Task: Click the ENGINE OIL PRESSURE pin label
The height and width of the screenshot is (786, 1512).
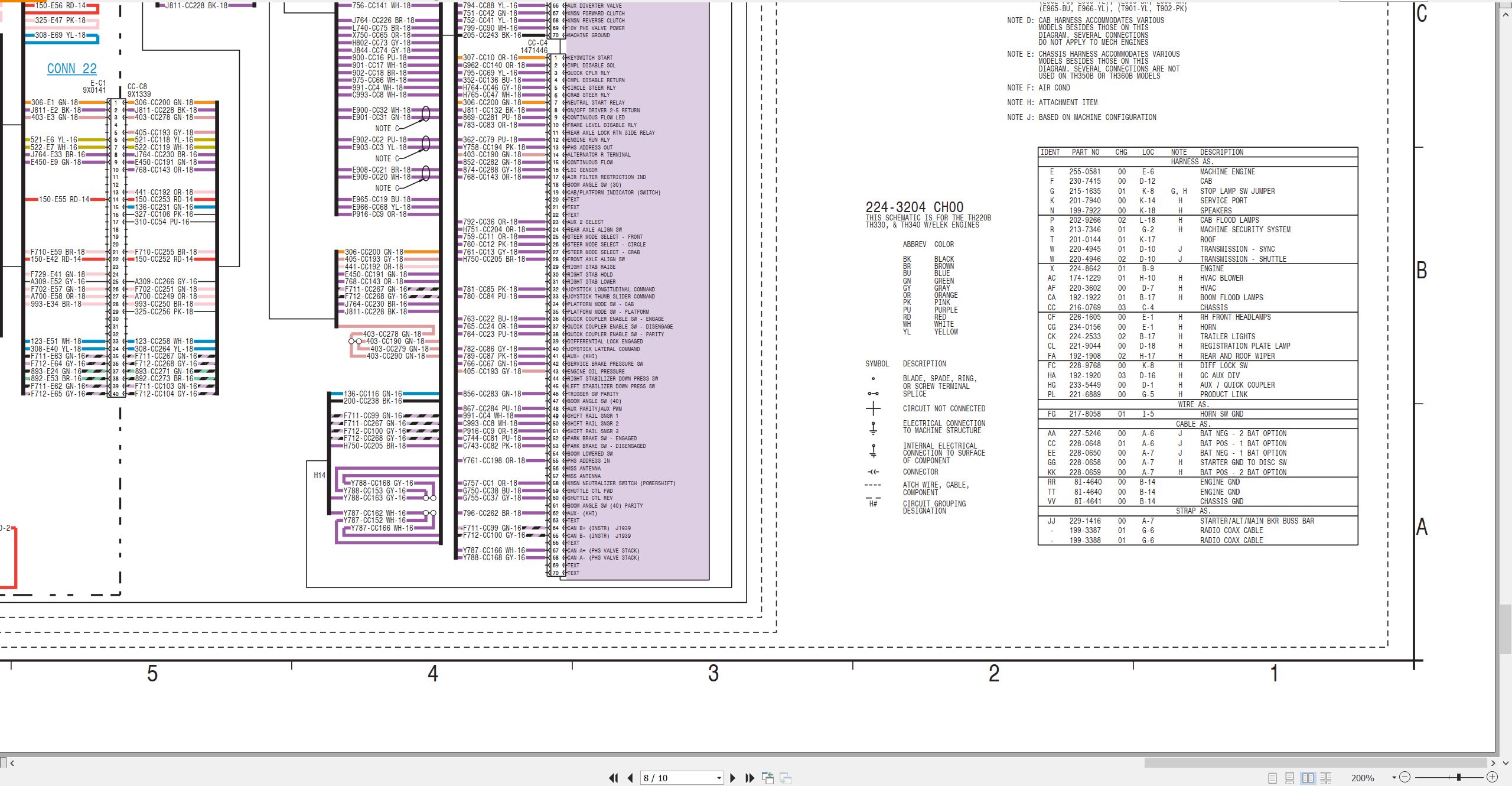Action: 596,371
